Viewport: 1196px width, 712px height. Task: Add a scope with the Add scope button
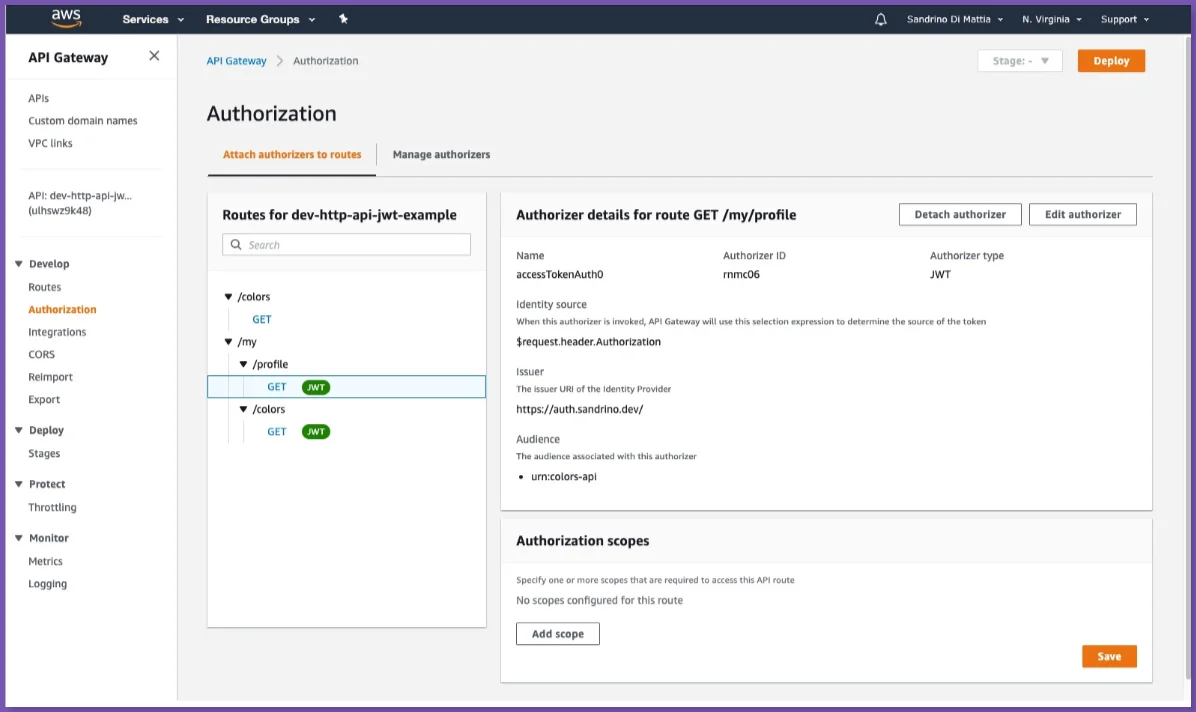(557, 633)
